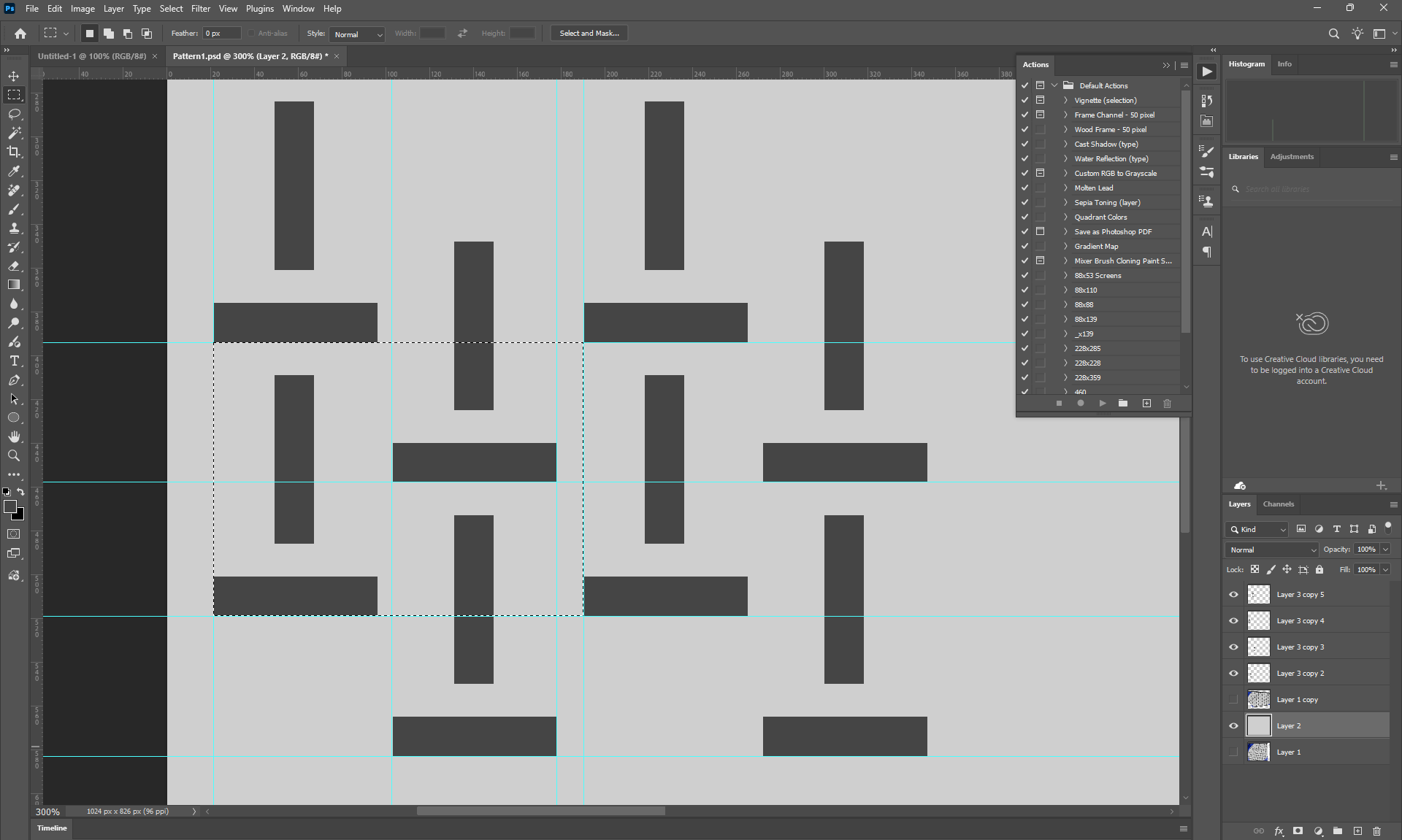Select the Crop tool
1402x840 pixels.
[14, 152]
